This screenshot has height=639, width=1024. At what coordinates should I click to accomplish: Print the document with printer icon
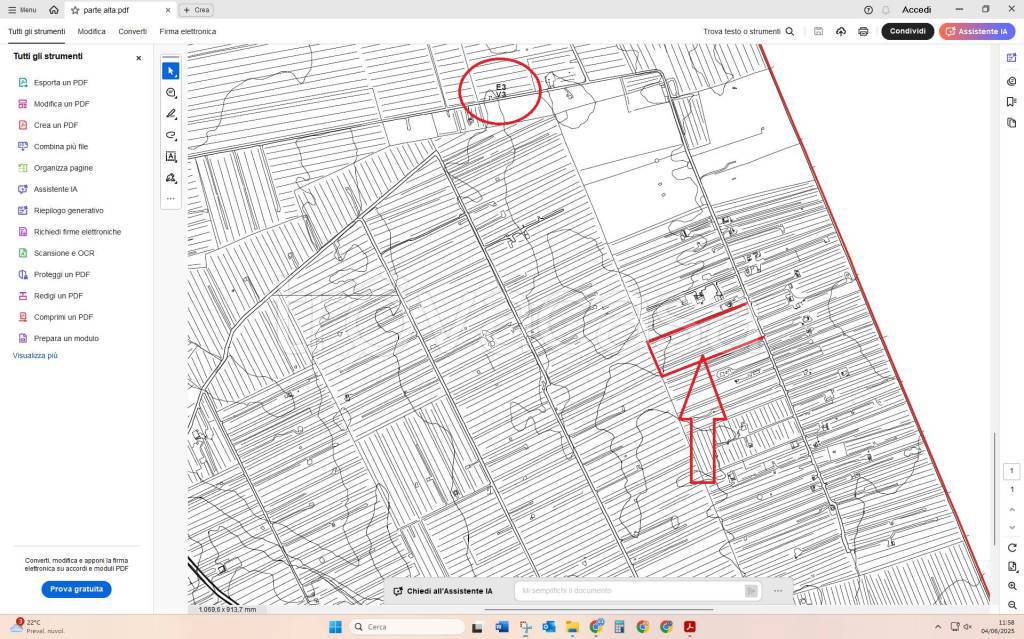(x=863, y=31)
